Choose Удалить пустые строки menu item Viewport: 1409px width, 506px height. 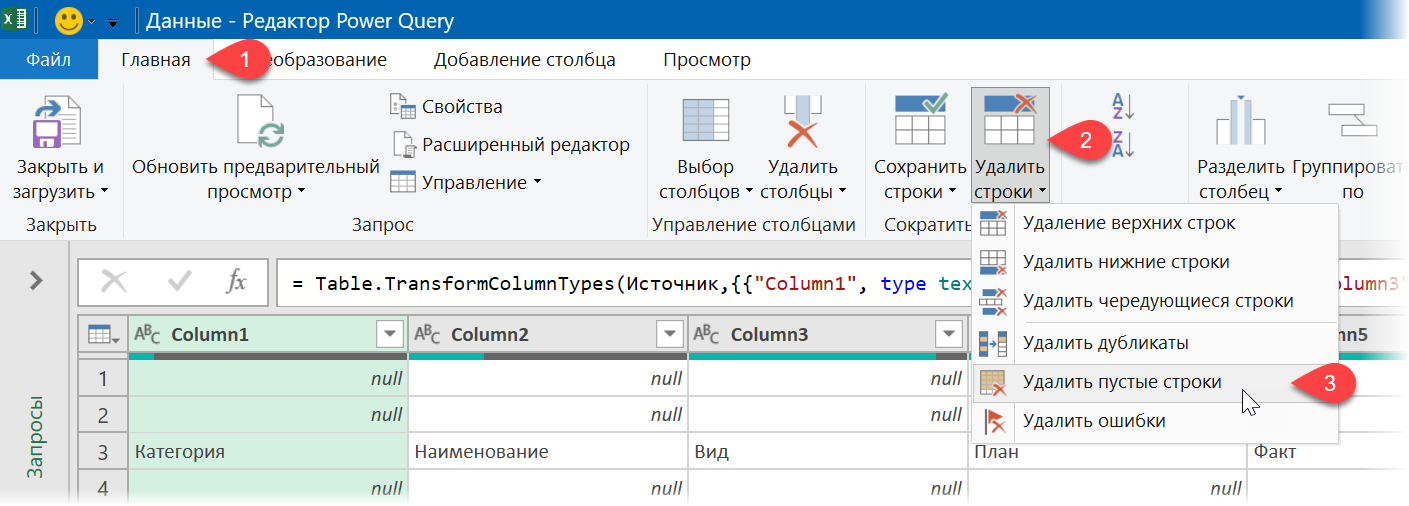point(1155,382)
